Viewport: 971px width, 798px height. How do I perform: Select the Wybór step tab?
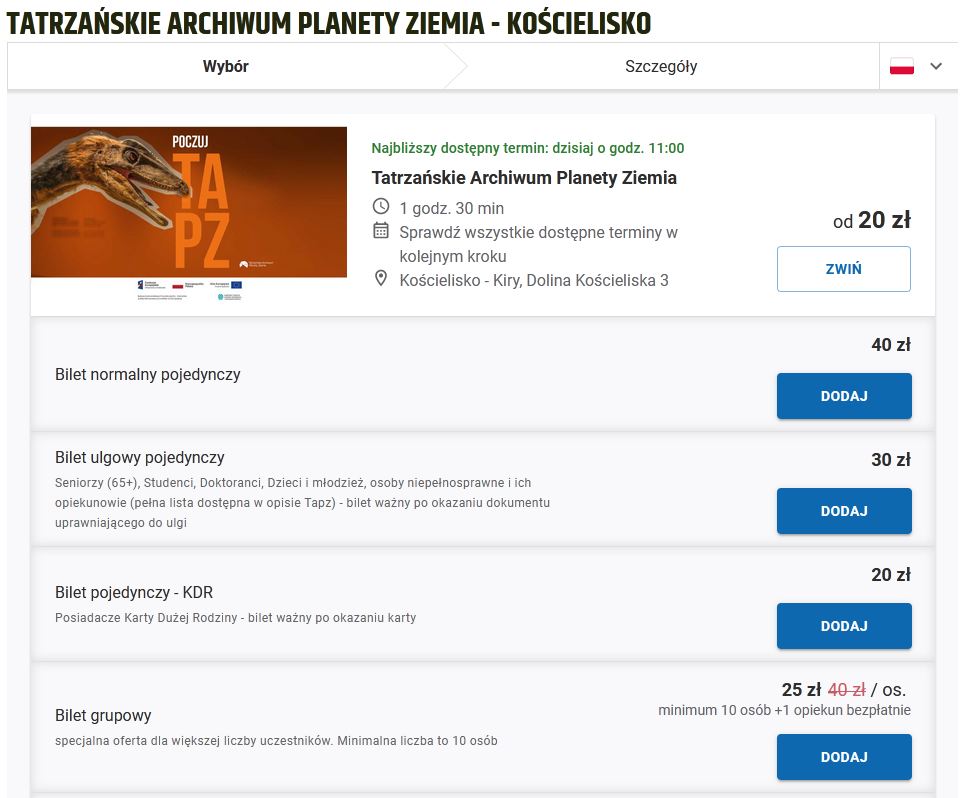226,67
